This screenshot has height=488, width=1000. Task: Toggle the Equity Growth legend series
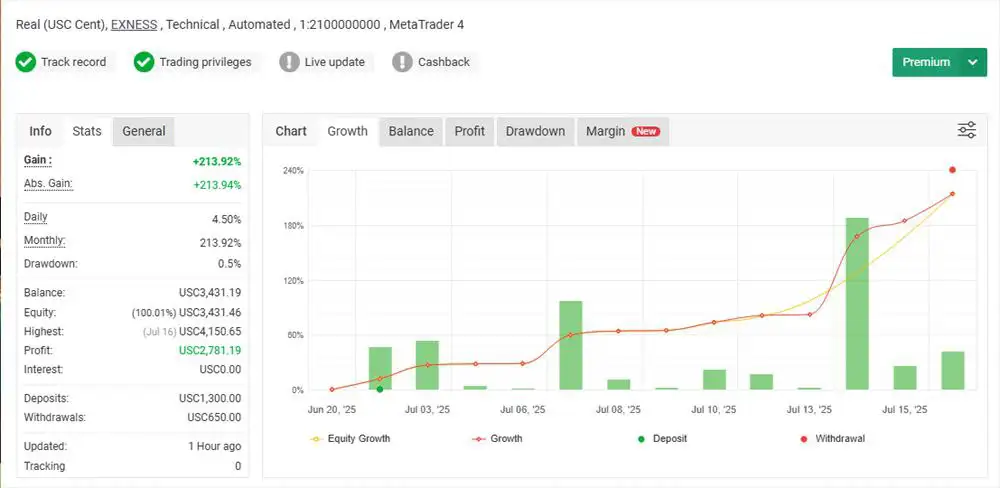click(351, 438)
